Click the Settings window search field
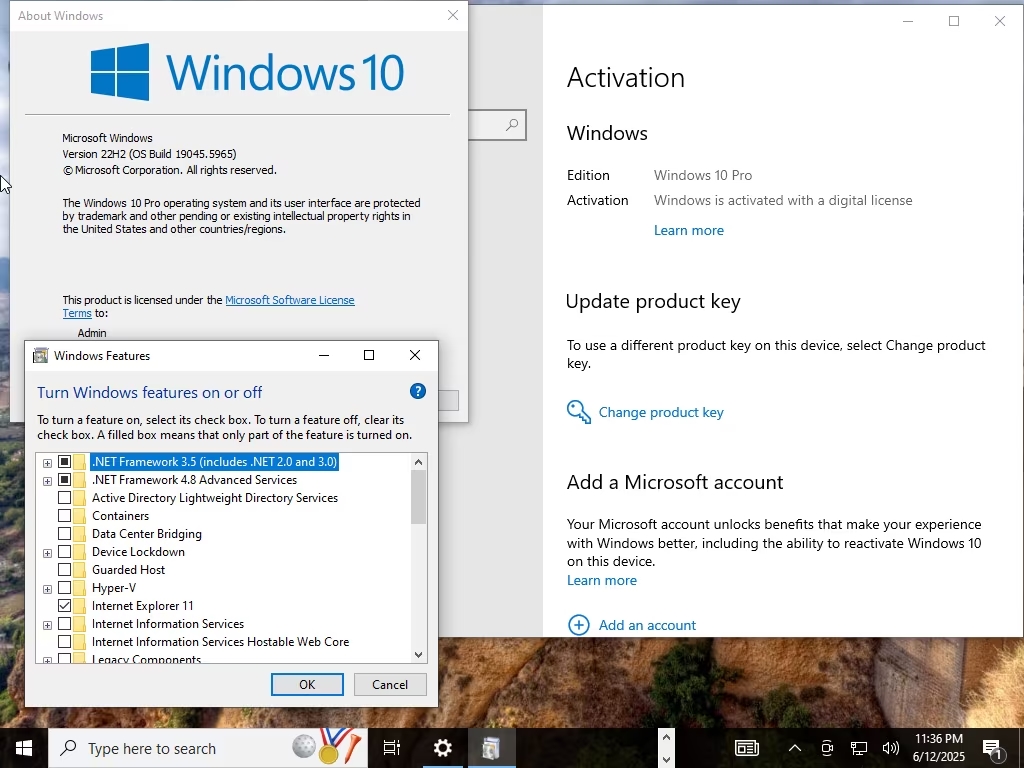The width and height of the screenshot is (1024, 768). [497, 124]
